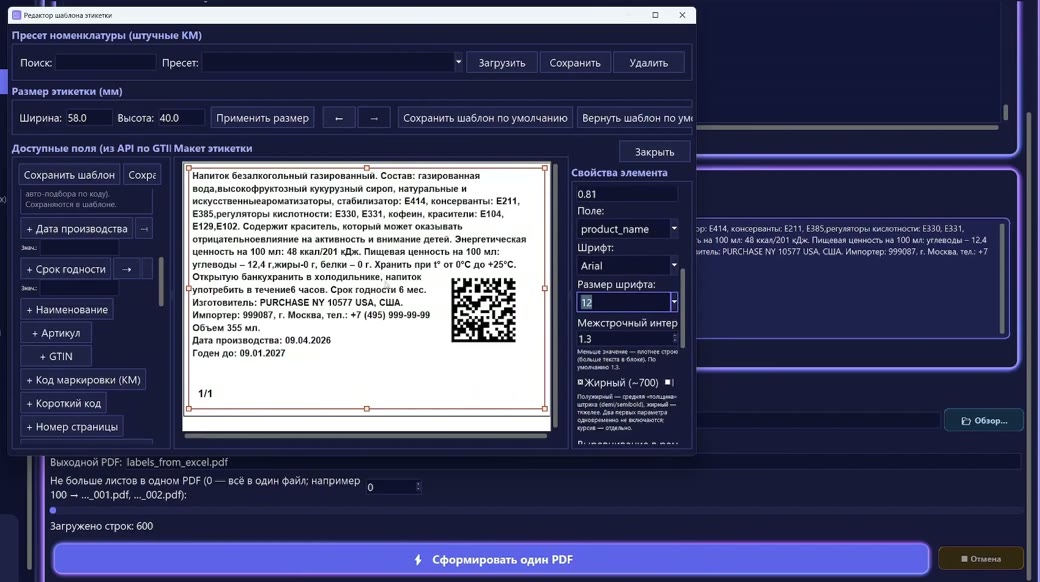The width and height of the screenshot is (1040, 582).
Task: Click Загрузить preset button
Action: pos(501,62)
